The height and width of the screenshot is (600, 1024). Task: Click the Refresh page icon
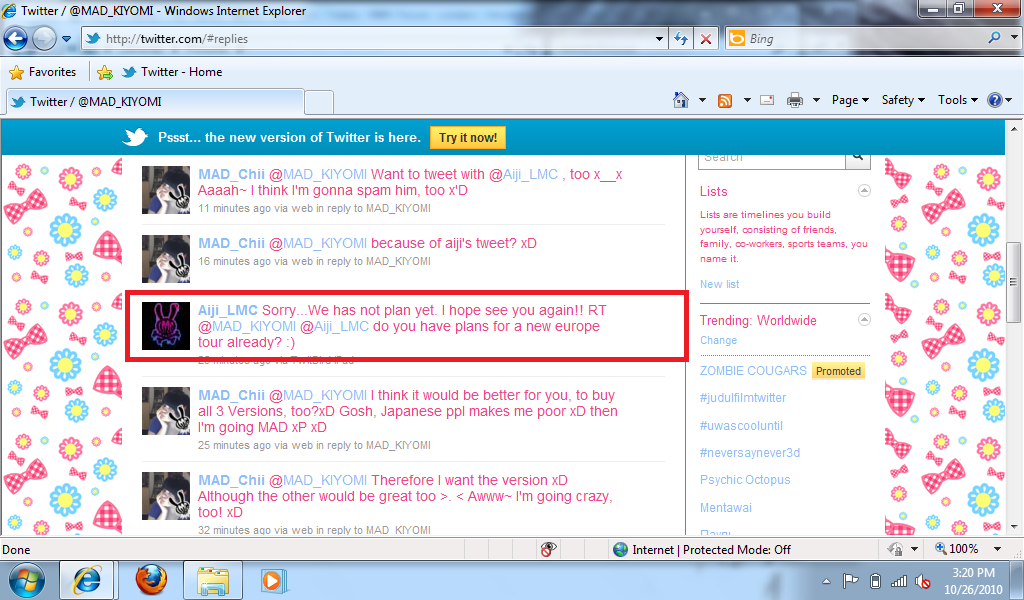point(681,39)
